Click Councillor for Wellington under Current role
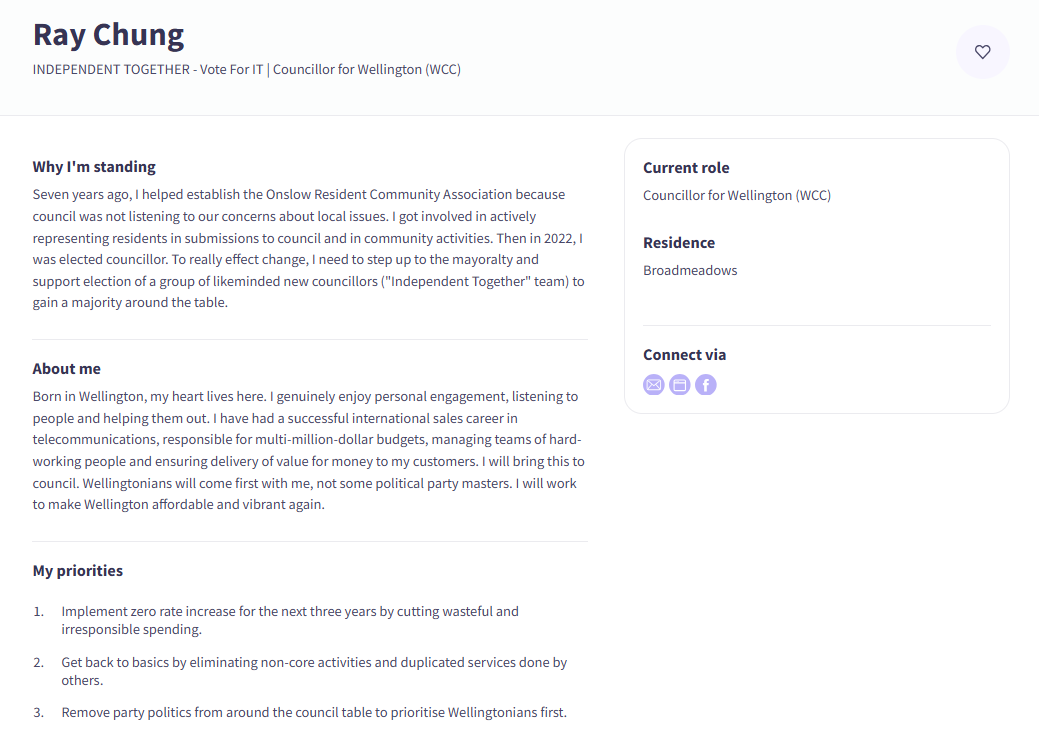Viewport: 1039px width, 746px height. point(736,196)
